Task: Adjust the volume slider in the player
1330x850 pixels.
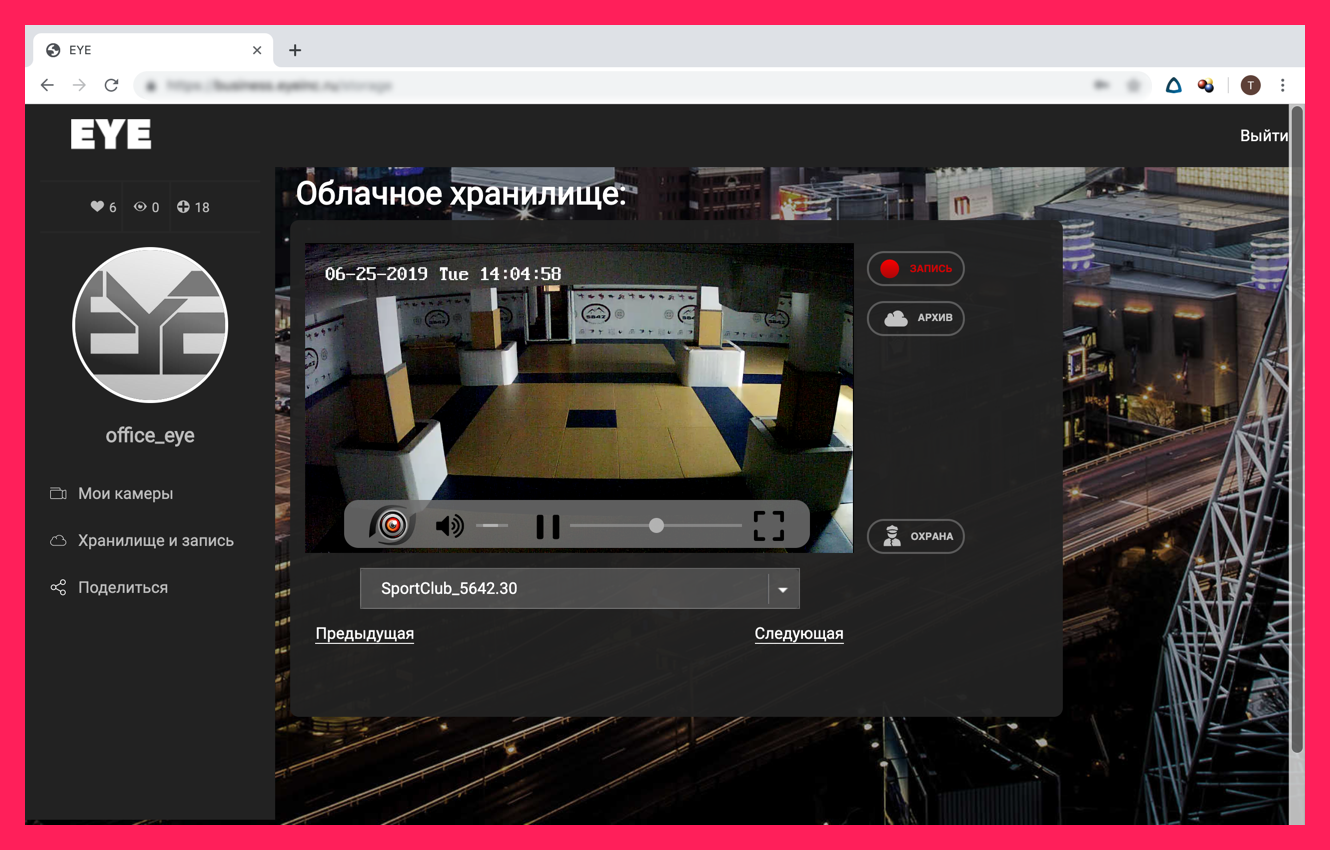Action: tap(492, 526)
